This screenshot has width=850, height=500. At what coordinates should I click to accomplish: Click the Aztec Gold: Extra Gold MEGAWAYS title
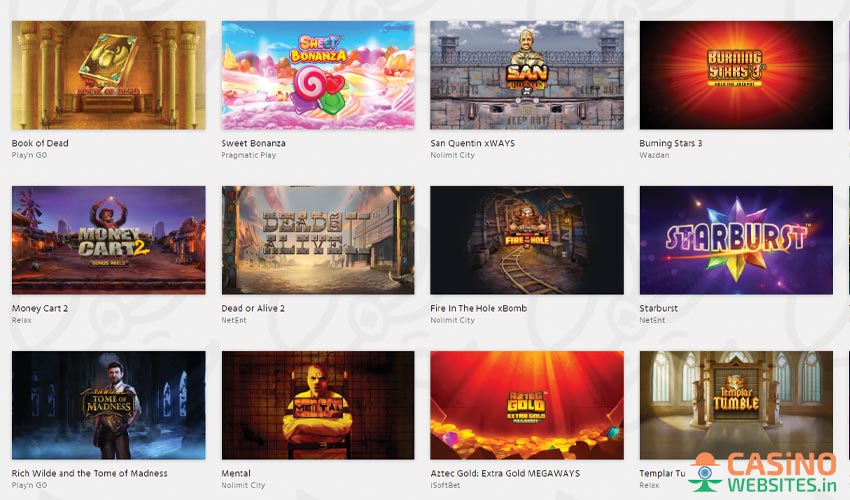tap(505, 473)
